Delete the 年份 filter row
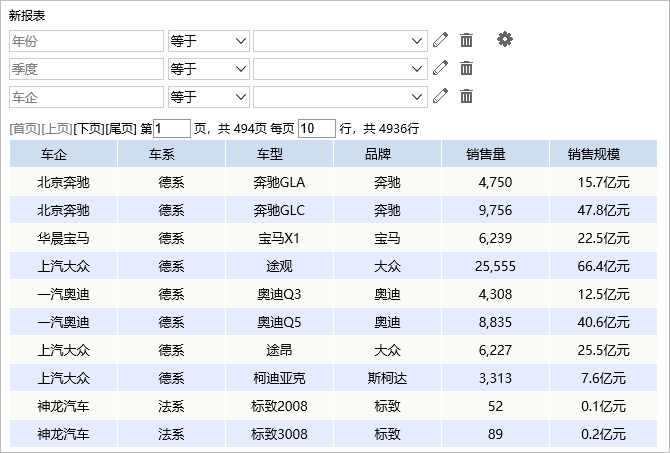The height and width of the screenshot is (453, 670). 466,40
